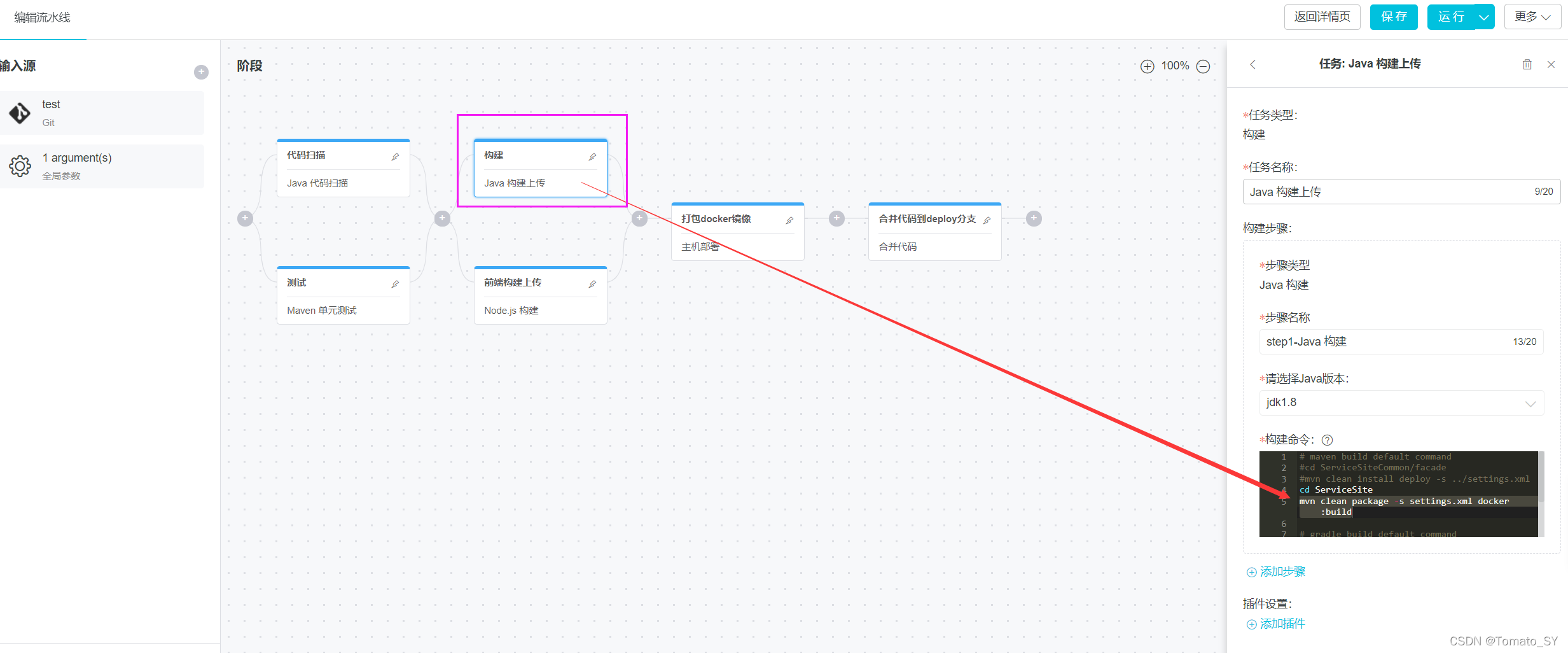Select the Java 代码扫描 task
Viewport: 1568px width, 653px height.
[x=317, y=183]
